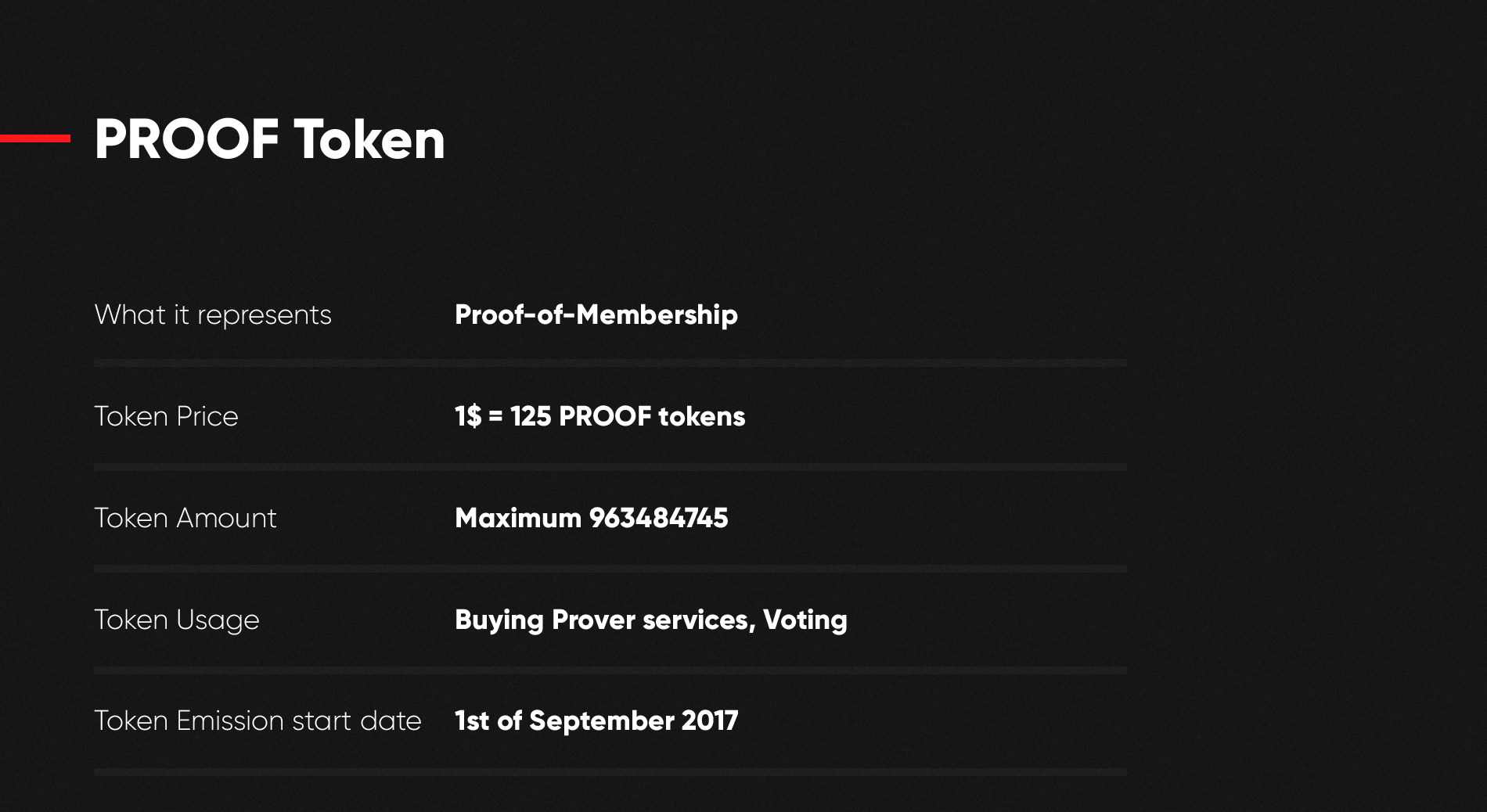
Task: Click the number 963484745
Action: tap(659, 518)
